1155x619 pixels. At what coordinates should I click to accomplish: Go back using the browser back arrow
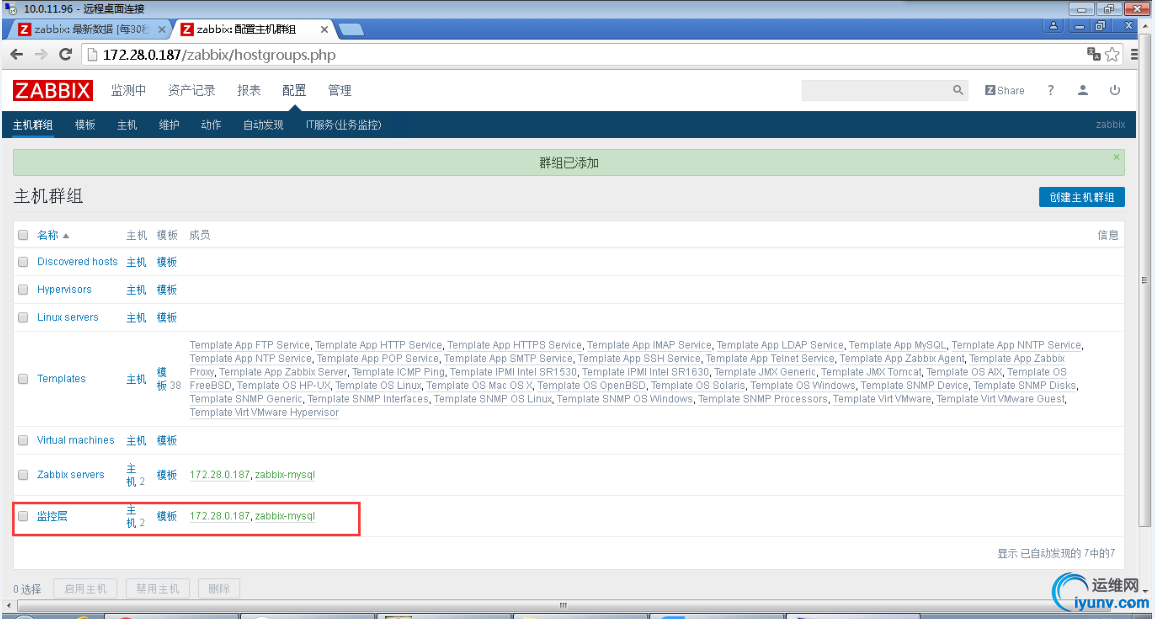pyautogui.click(x=17, y=55)
